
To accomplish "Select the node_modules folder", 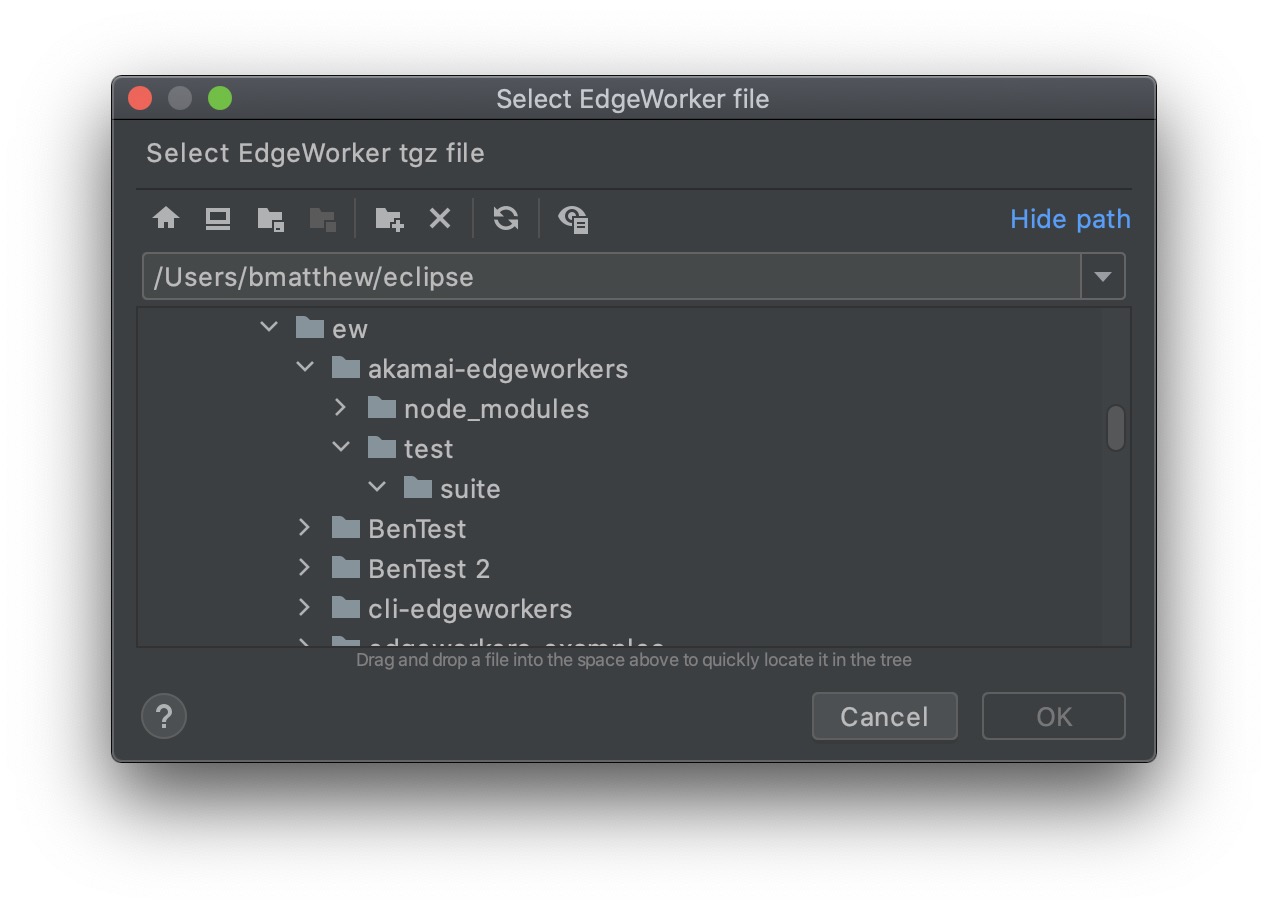I will (478, 408).
